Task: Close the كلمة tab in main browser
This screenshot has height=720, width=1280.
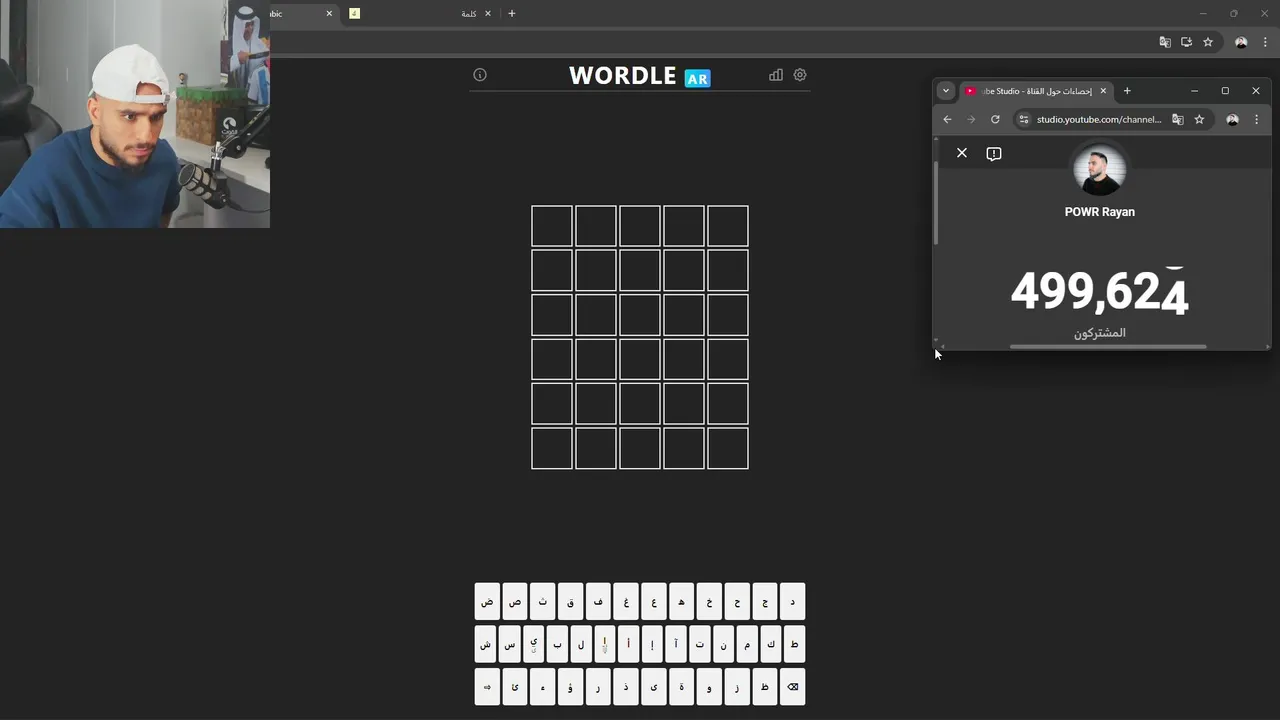Action: click(x=488, y=13)
